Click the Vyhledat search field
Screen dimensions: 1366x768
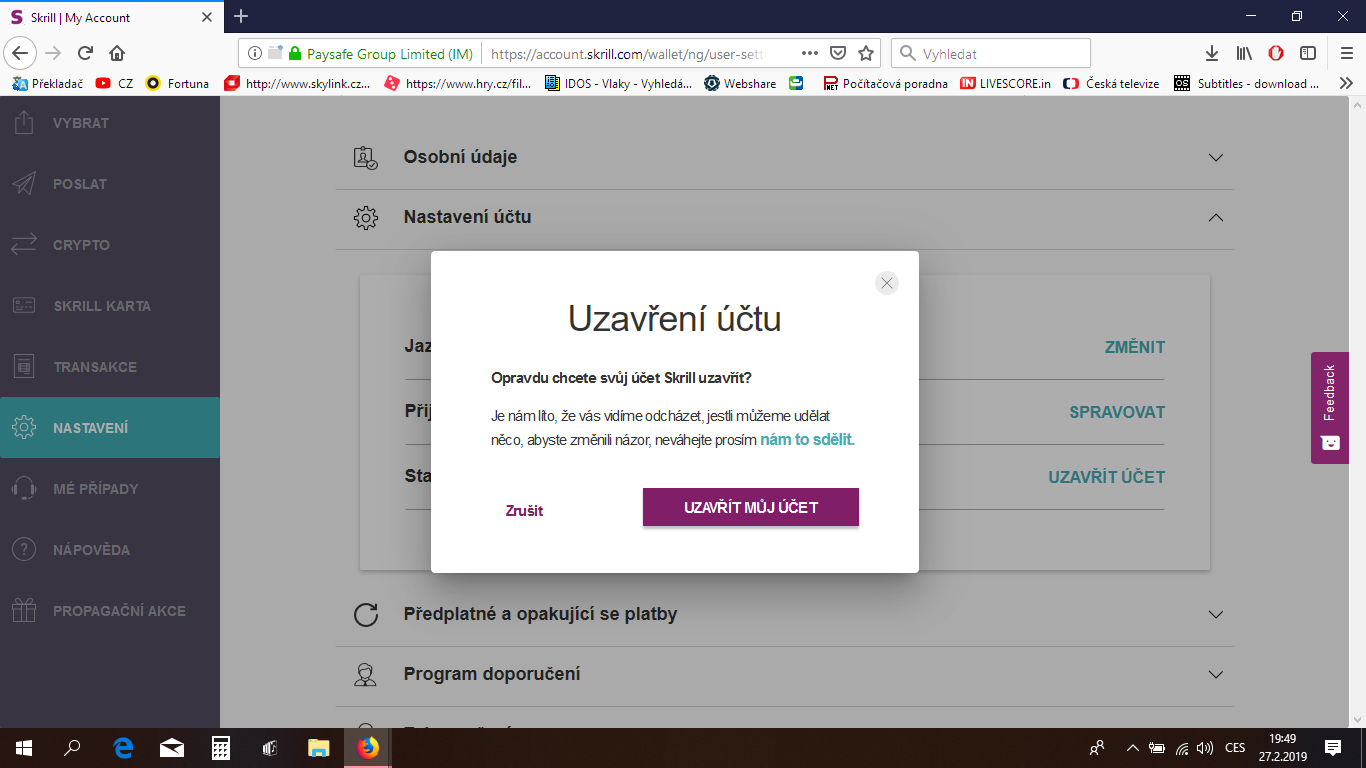click(x=991, y=53)
